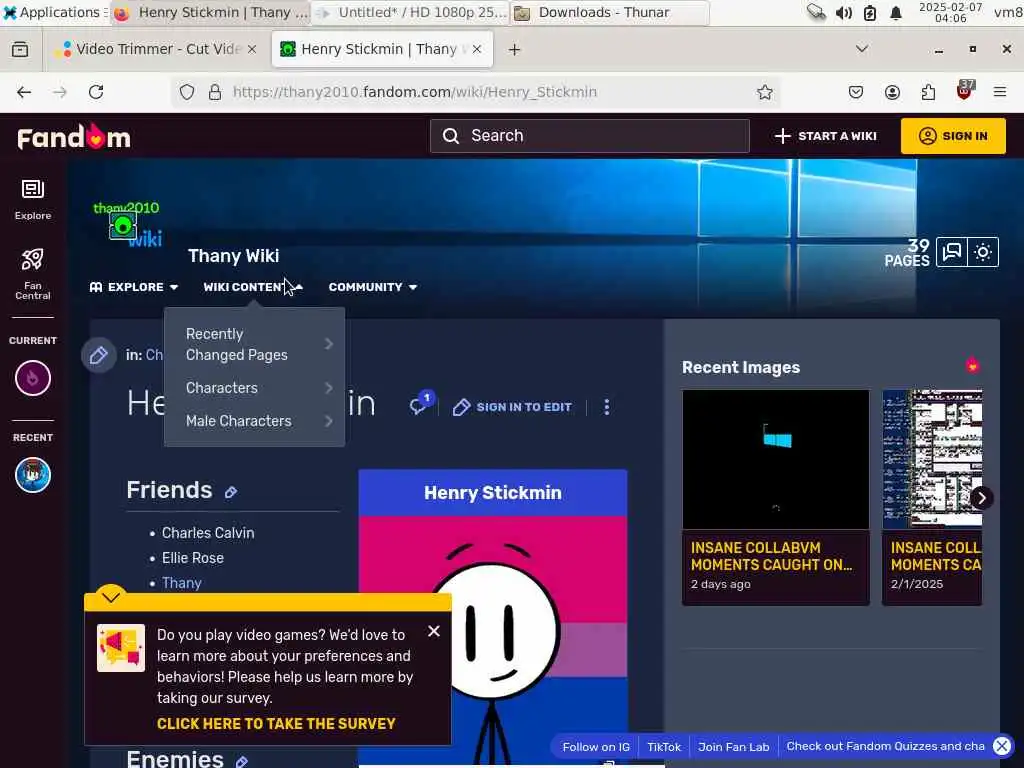Image resolution: width=1024 pixels, height=768 pixels.
Task: Close the Henry Stickmin tab
Action: coord(477,50)
